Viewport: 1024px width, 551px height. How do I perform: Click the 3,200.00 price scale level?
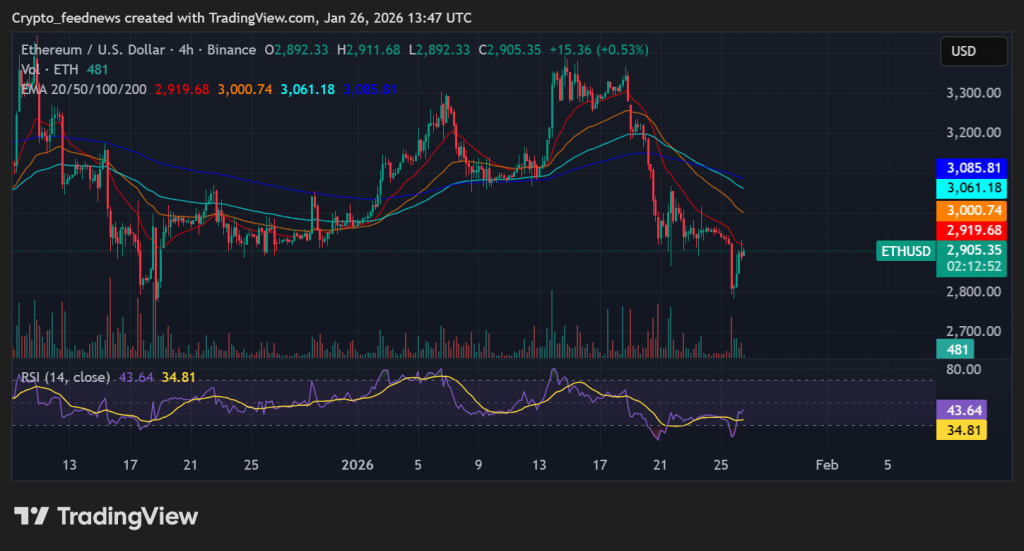point(973,133)
